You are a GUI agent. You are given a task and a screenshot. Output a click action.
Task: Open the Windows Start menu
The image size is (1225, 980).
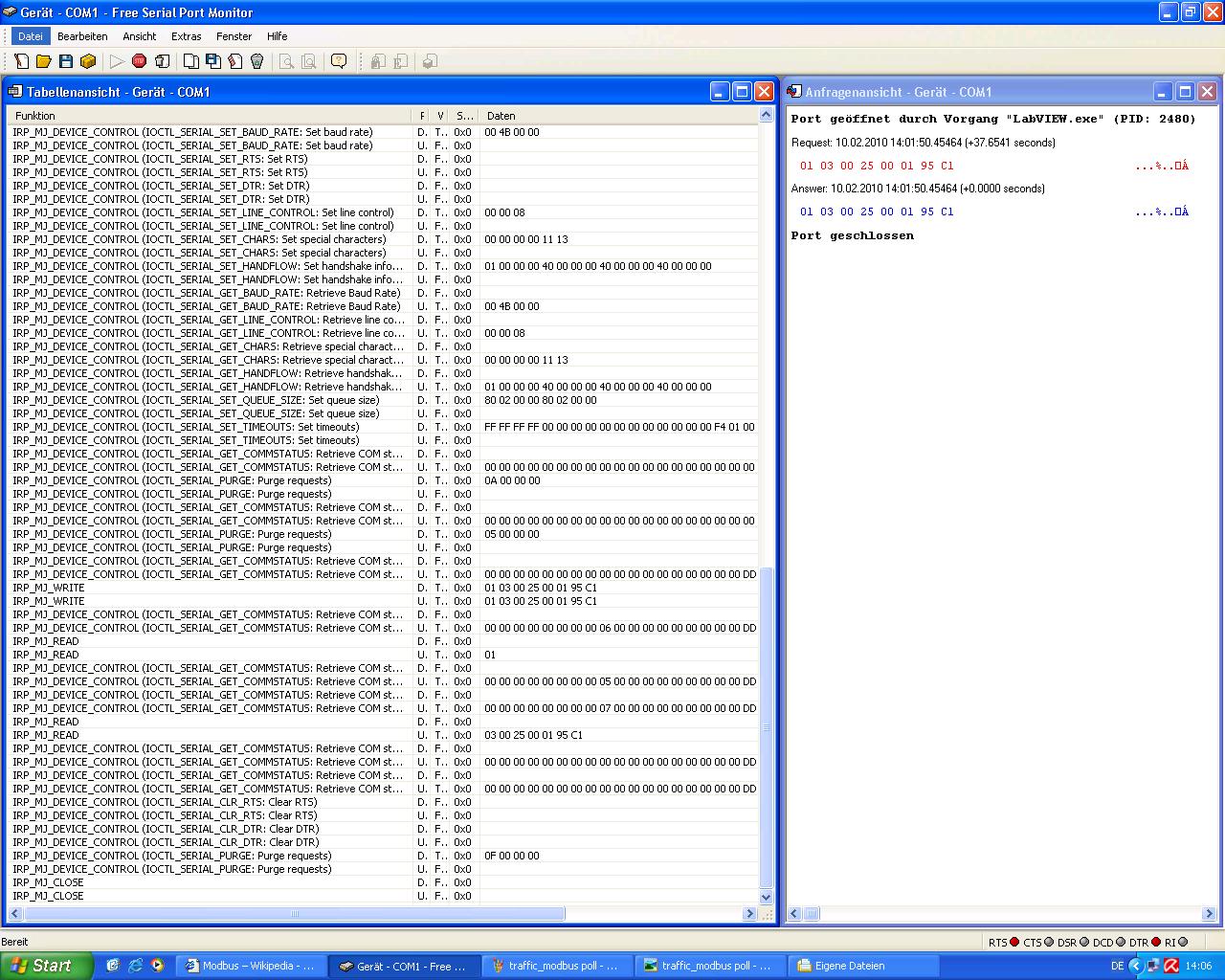coord(47,966)
